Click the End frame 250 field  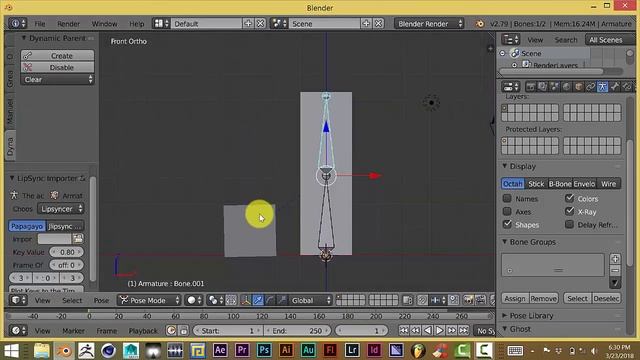[x=297, y=331]
